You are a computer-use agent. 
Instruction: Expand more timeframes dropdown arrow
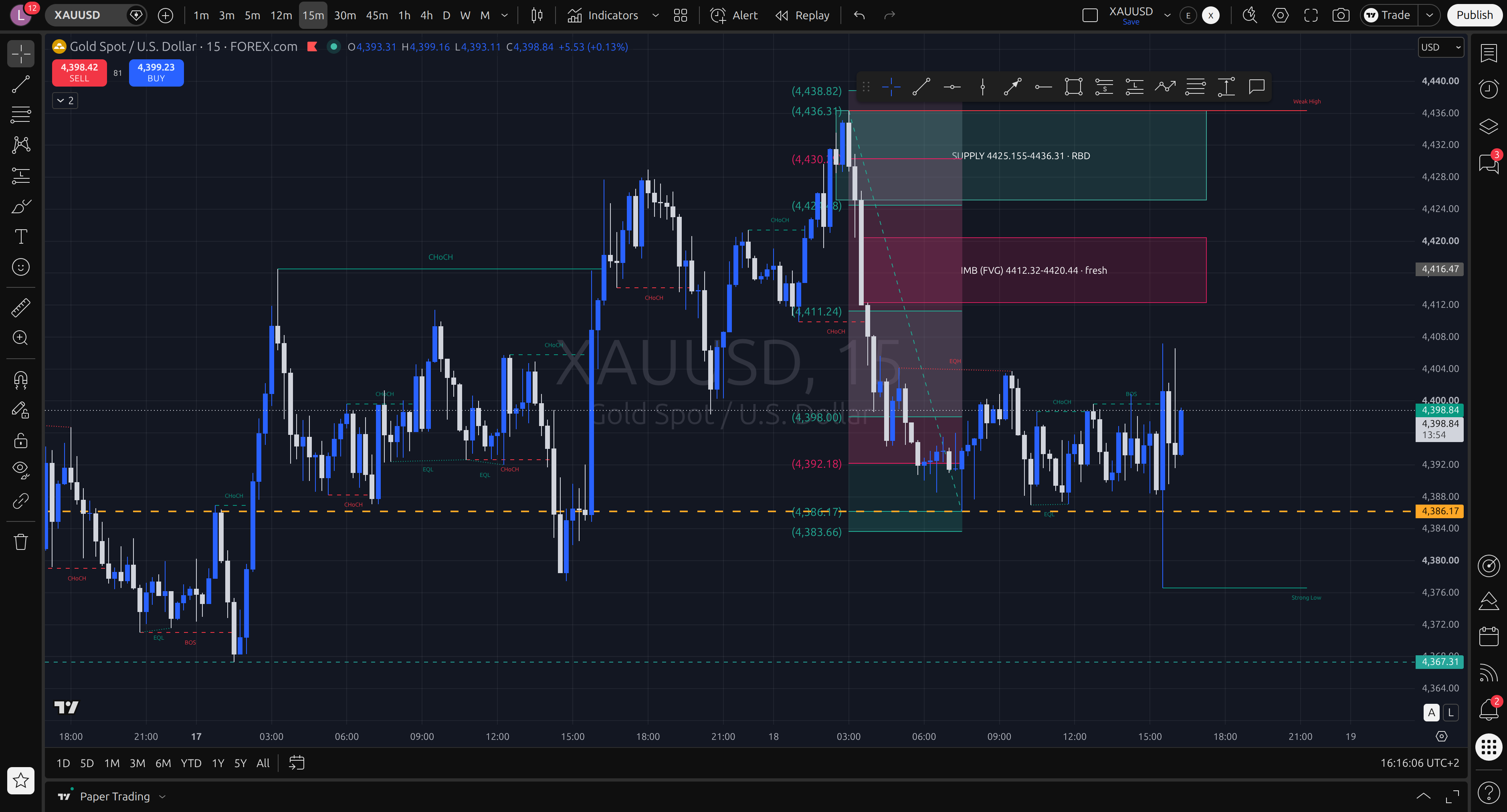504,15
